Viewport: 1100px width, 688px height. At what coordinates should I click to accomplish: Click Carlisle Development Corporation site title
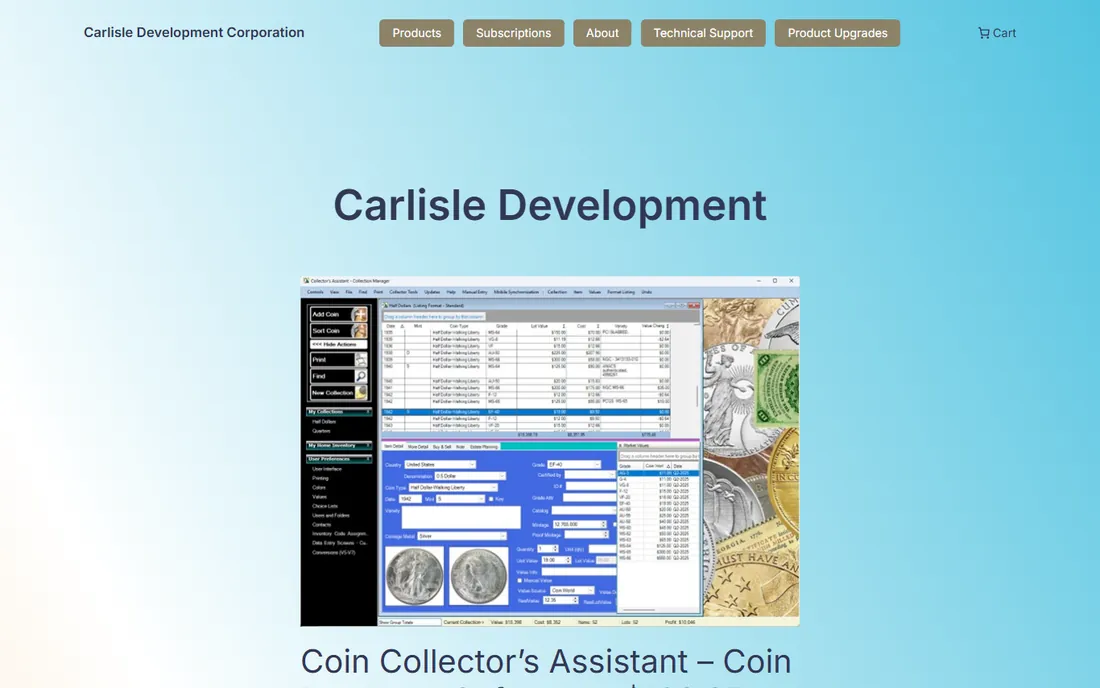point(194,32)
